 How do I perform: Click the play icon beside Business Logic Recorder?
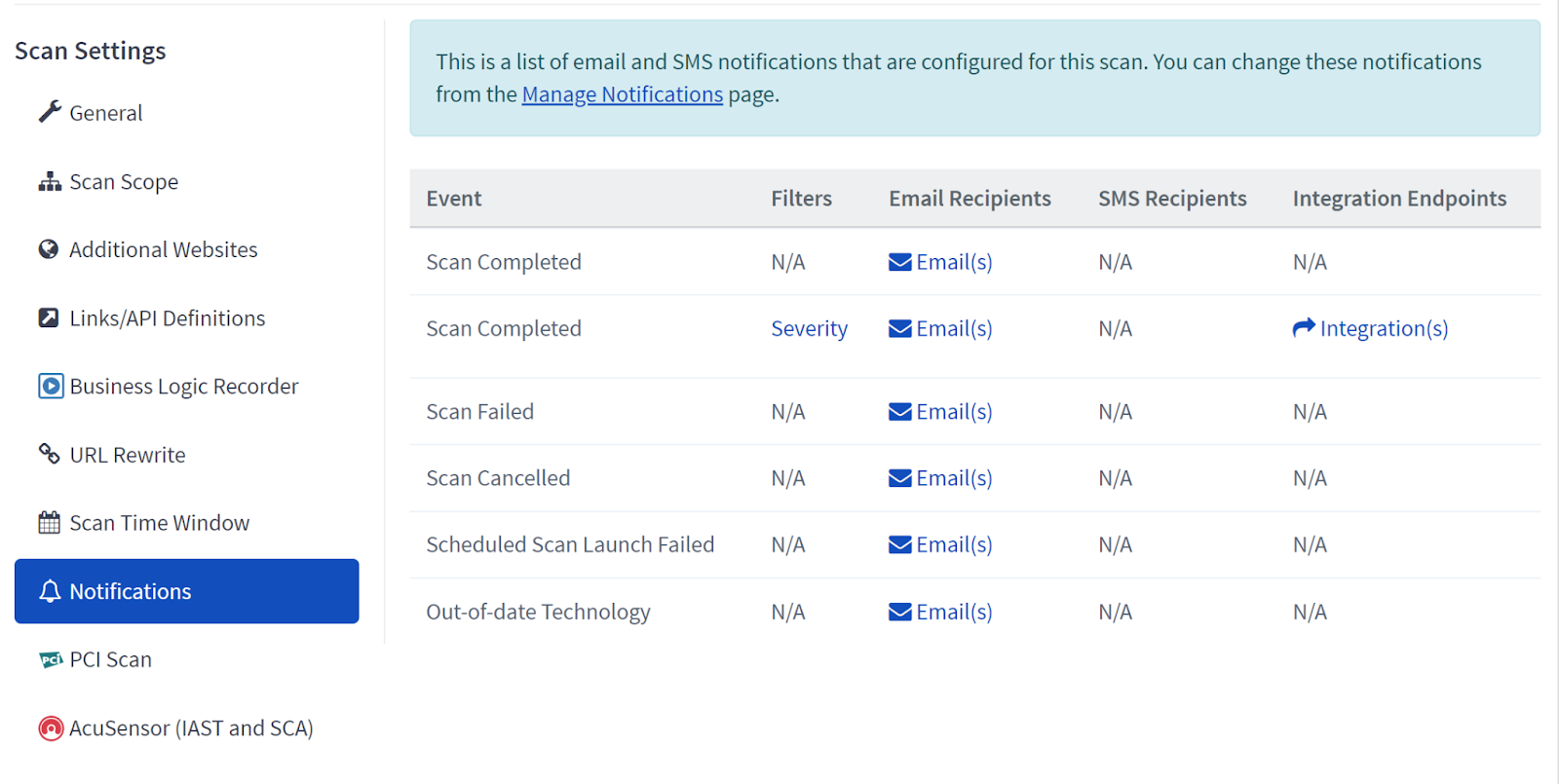pos(51,386)
